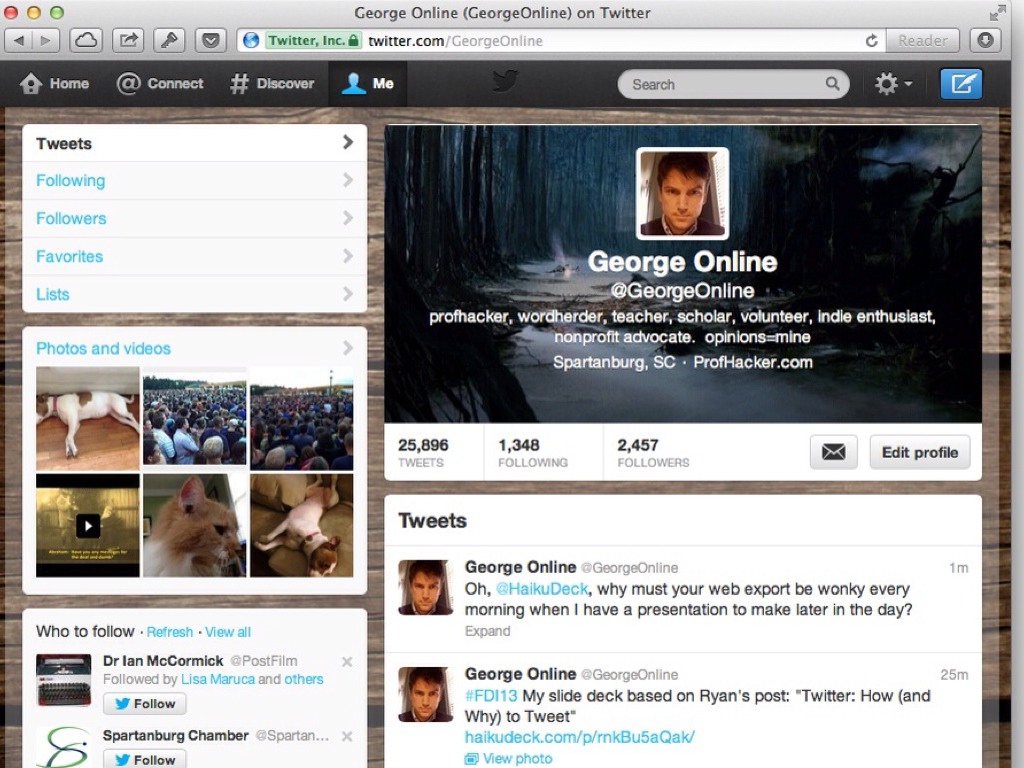The width and height of the screenshot is (1024, 768).
Task: Click the Edit profile button
Action: 919,452
